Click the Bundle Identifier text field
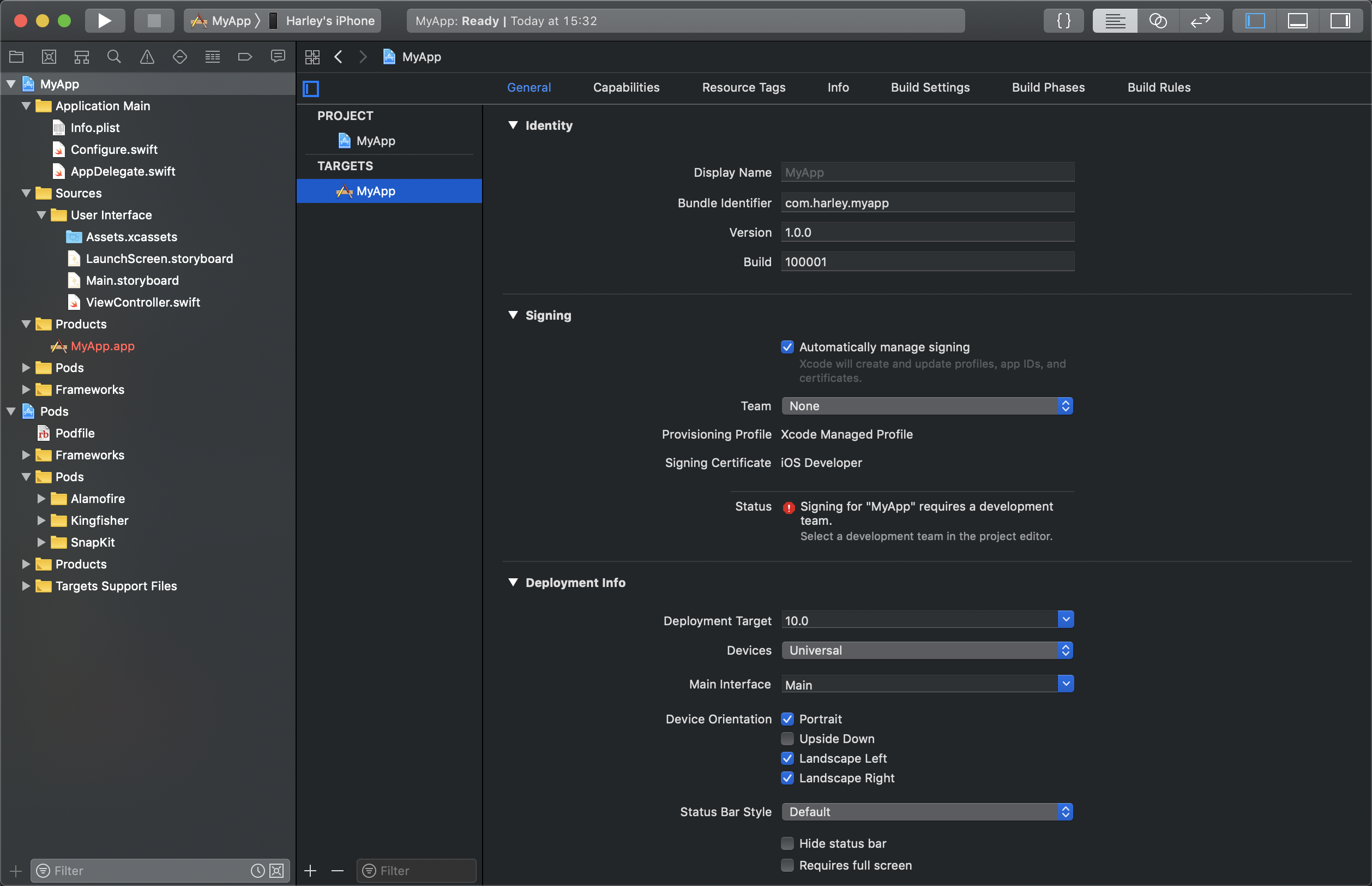Image resolution: width=1372 pixels, height=886 pixels. [927, 203]
